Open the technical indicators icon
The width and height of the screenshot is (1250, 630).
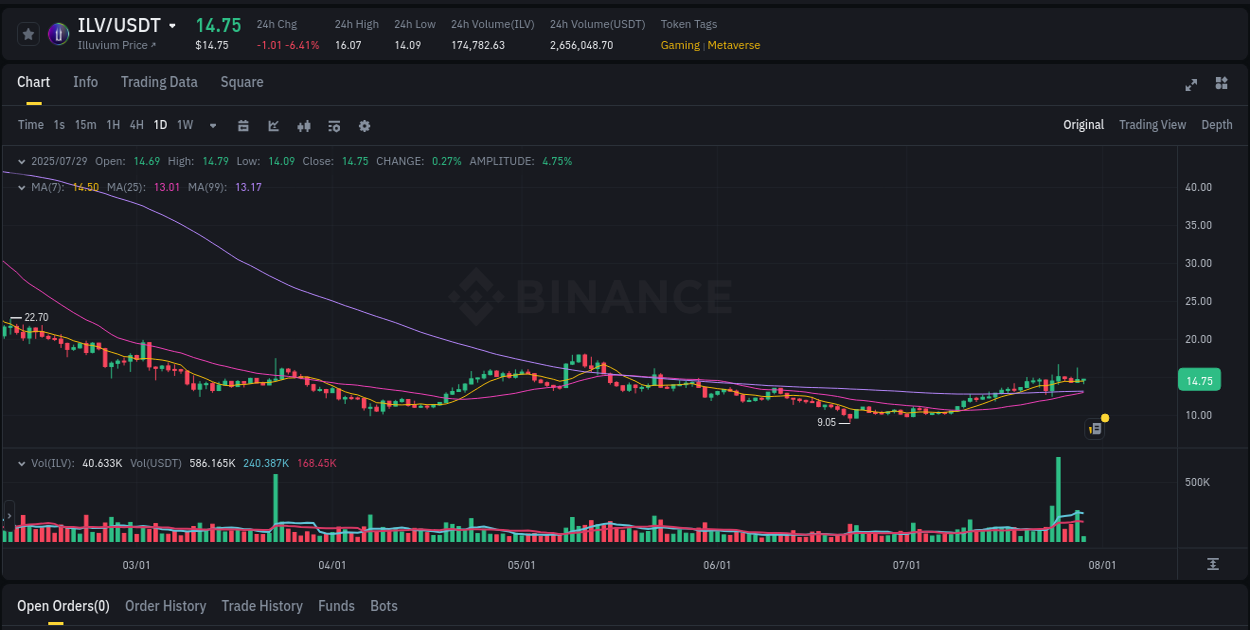point(333,126)
